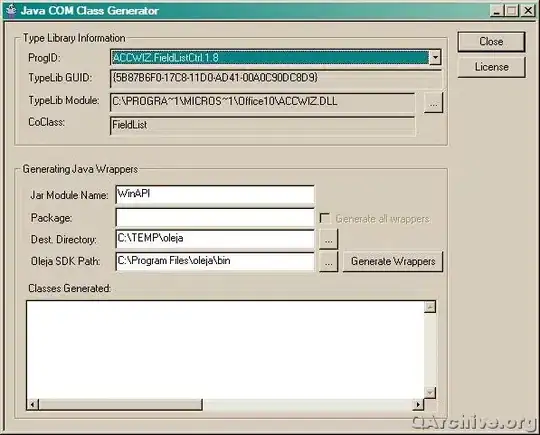Browse for Oleja SDK path
This screenshot has width=540, height=435.
click(329, 262)
